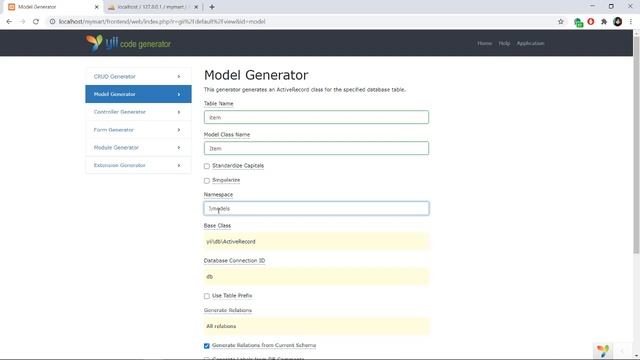Screen dimensions: 640x360
Task: Enable the Use Table Prefix checkbox
Action: (207, 296)
